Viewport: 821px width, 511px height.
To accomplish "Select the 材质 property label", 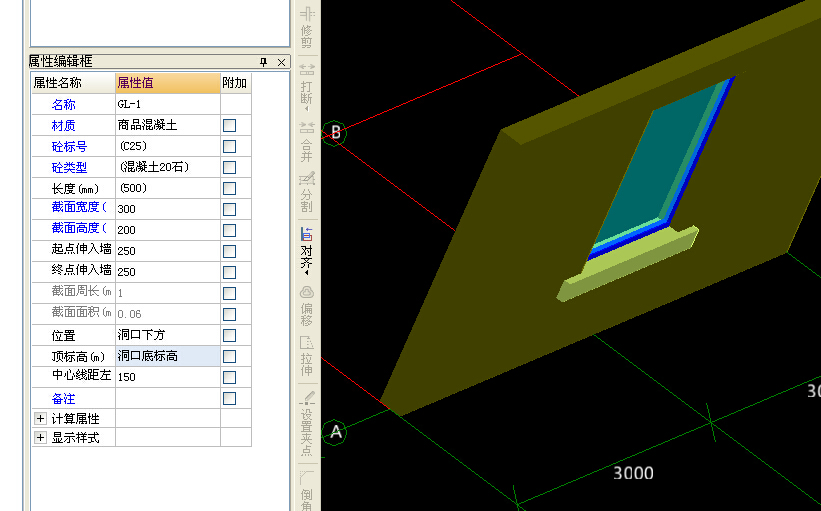I will point(63,126).
